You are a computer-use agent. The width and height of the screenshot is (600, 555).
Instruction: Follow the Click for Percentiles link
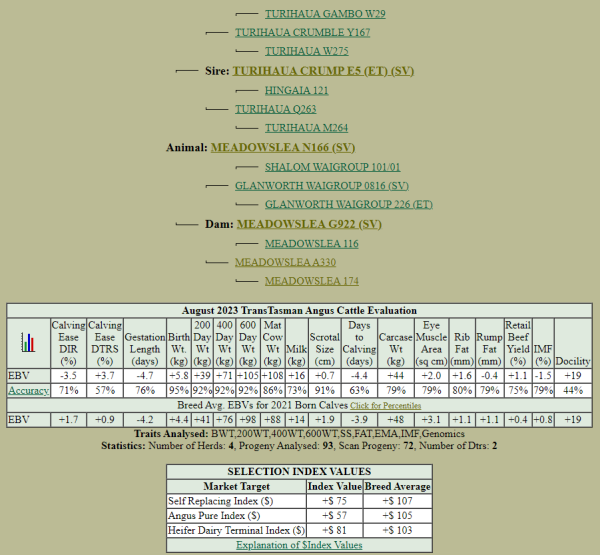[x=385, y=406]
